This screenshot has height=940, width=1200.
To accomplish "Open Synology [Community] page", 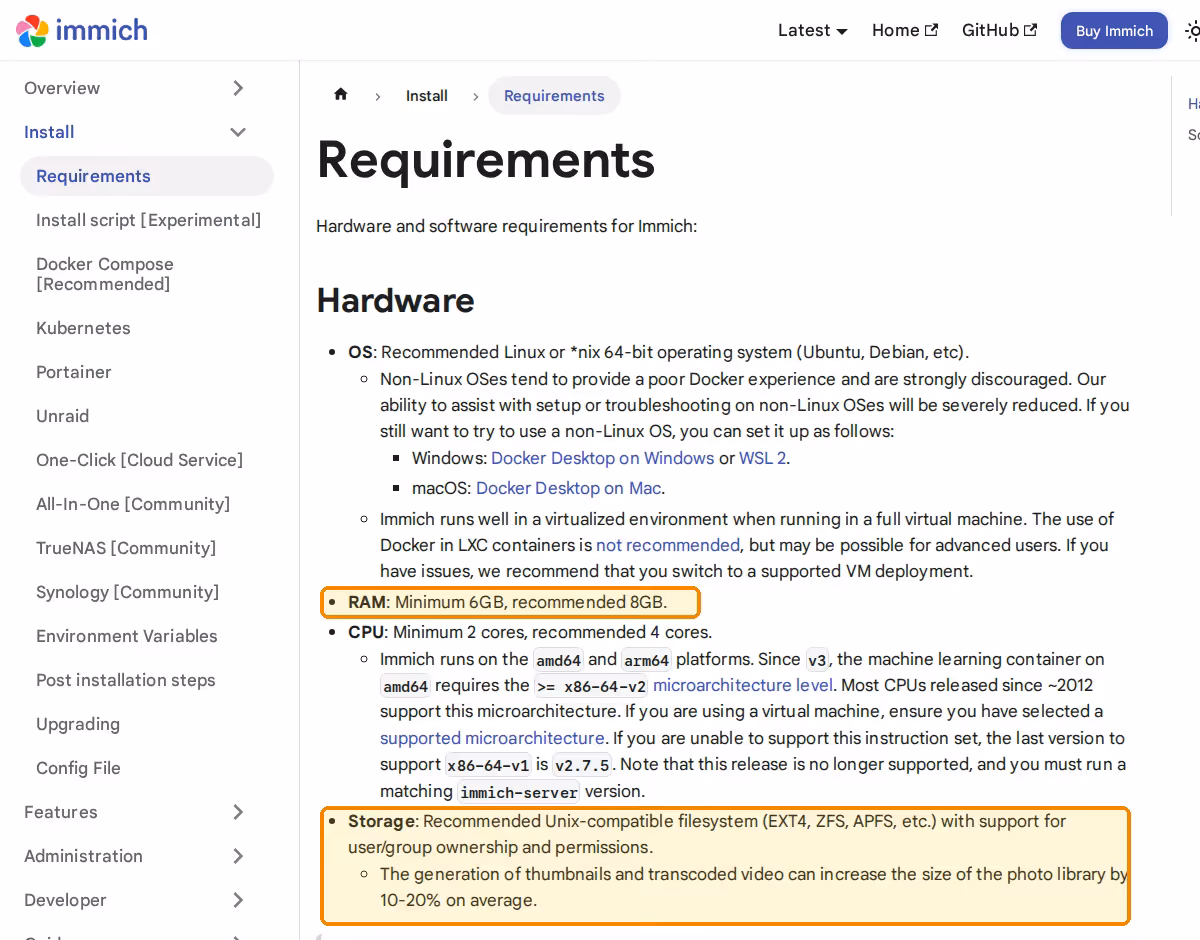I will coord(127,592).
